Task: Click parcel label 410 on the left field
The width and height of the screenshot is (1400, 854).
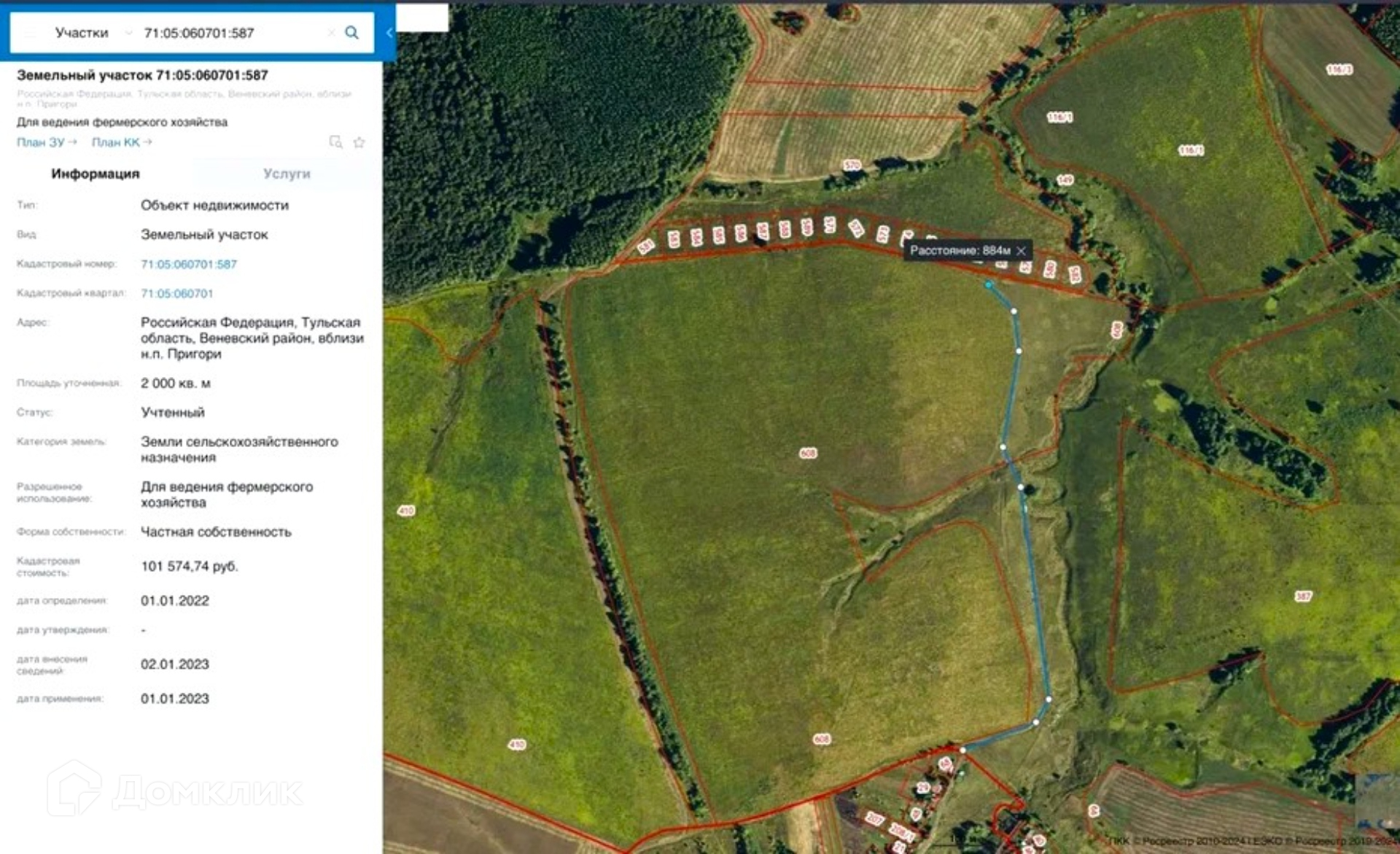Action: coord(406,511)
